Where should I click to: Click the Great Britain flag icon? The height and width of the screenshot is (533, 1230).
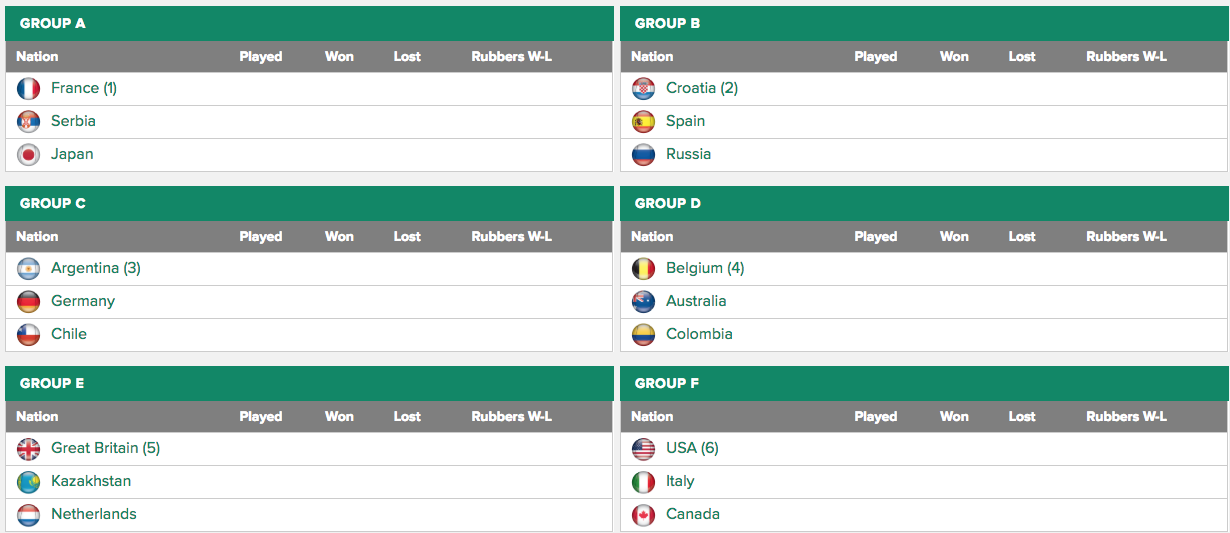[x=28, y=448]
